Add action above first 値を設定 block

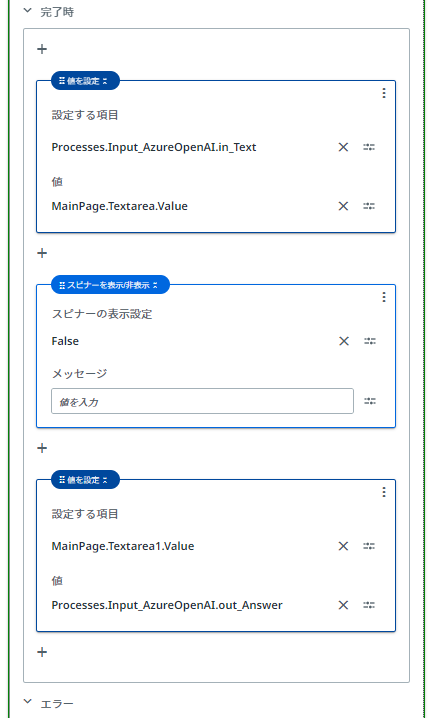tap(42, 49)
